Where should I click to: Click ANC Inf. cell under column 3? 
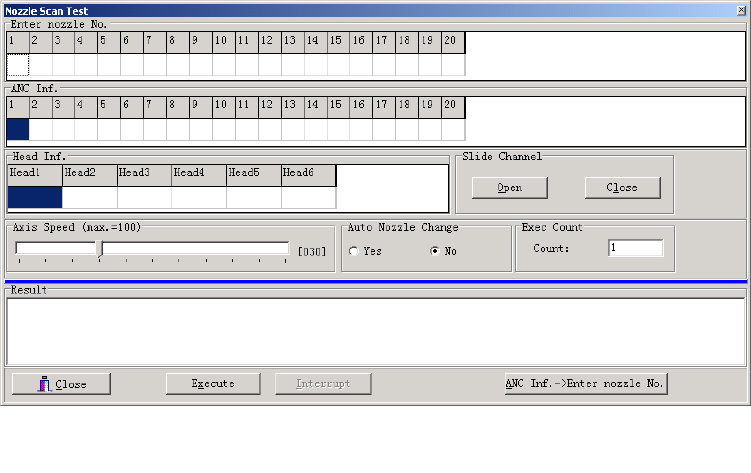tap(64, 129)
